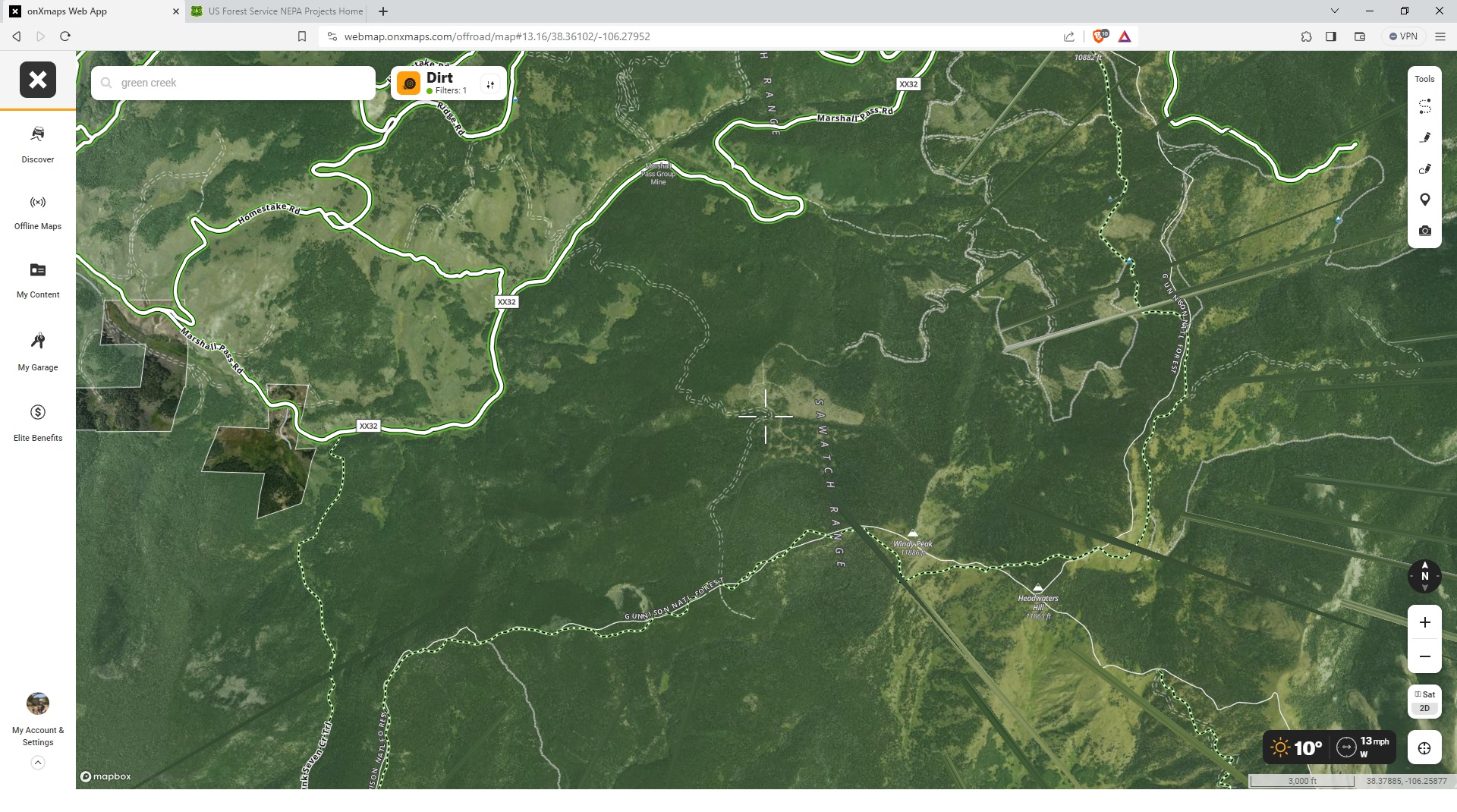Screen dimensions: 1457x812
Task: Open Brave Rewards triangle icon
Action: click(1125, 36)
